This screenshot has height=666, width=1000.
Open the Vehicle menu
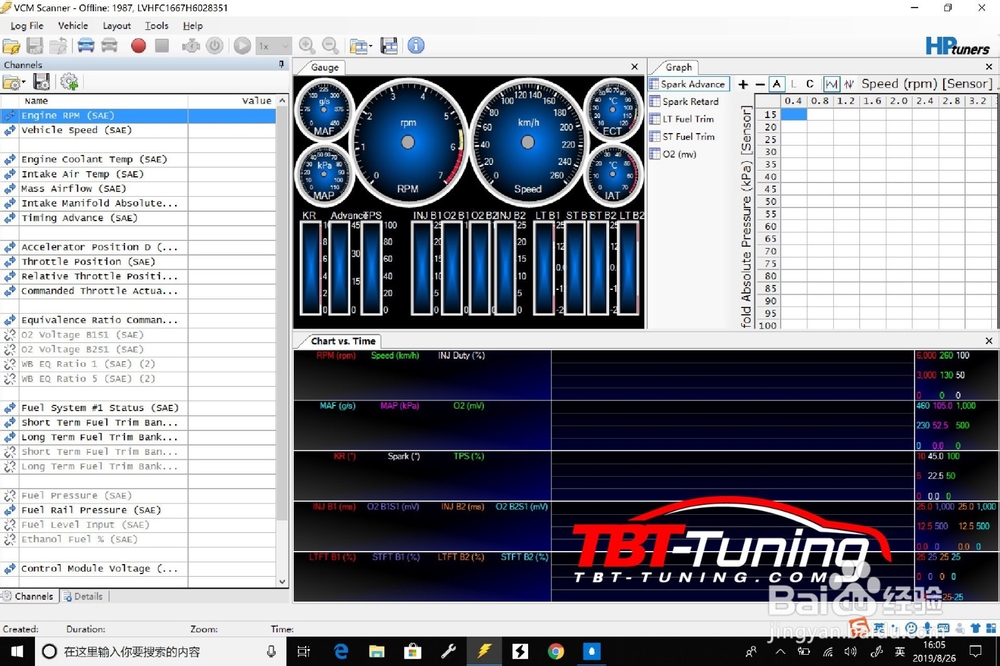[x=73, y=26]
